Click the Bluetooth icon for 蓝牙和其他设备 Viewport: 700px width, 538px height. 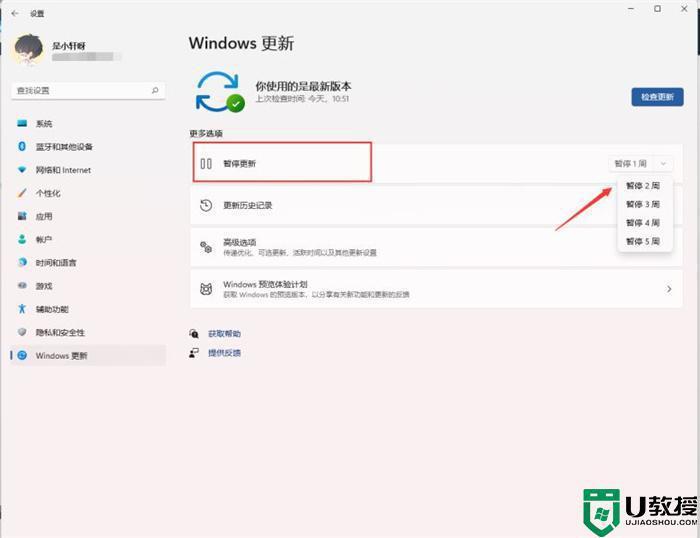[x=22, y=146]
